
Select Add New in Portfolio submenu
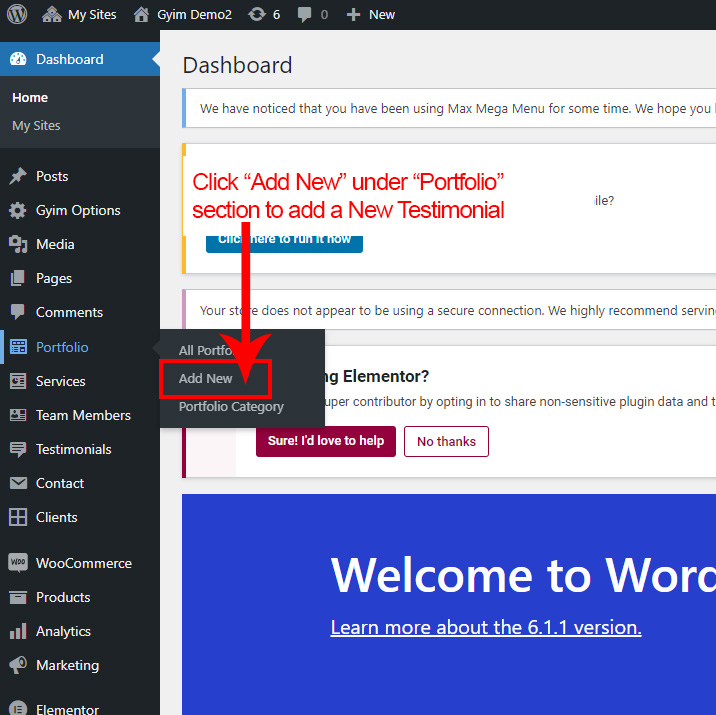[206, 379]
